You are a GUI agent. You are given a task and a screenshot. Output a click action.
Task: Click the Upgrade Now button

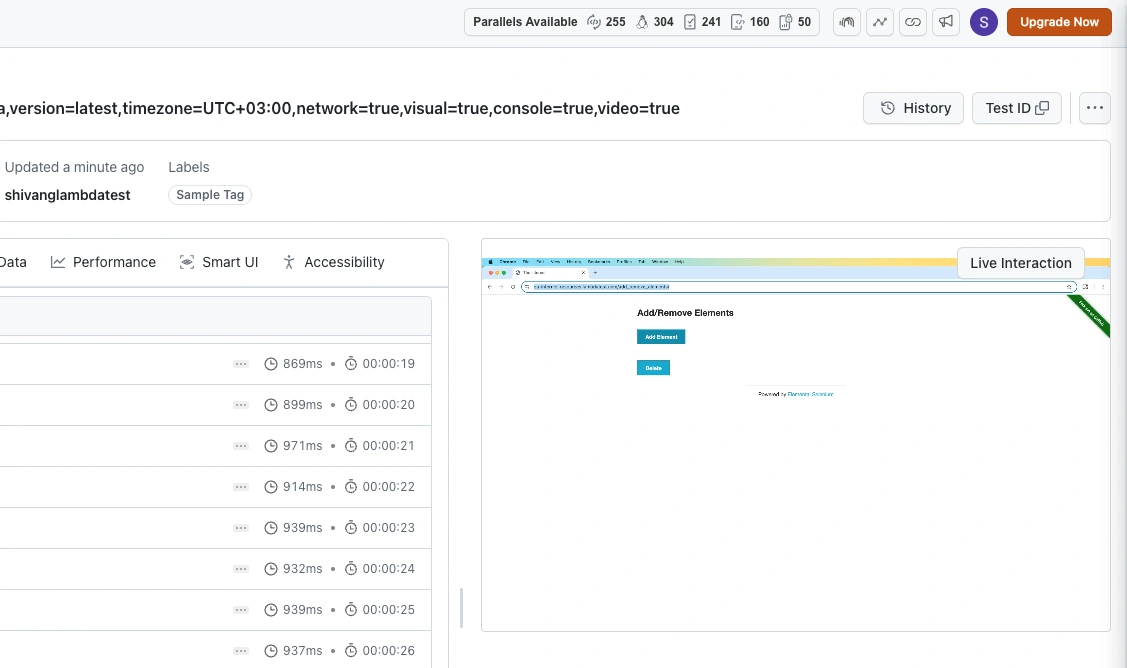[1059, 22]
